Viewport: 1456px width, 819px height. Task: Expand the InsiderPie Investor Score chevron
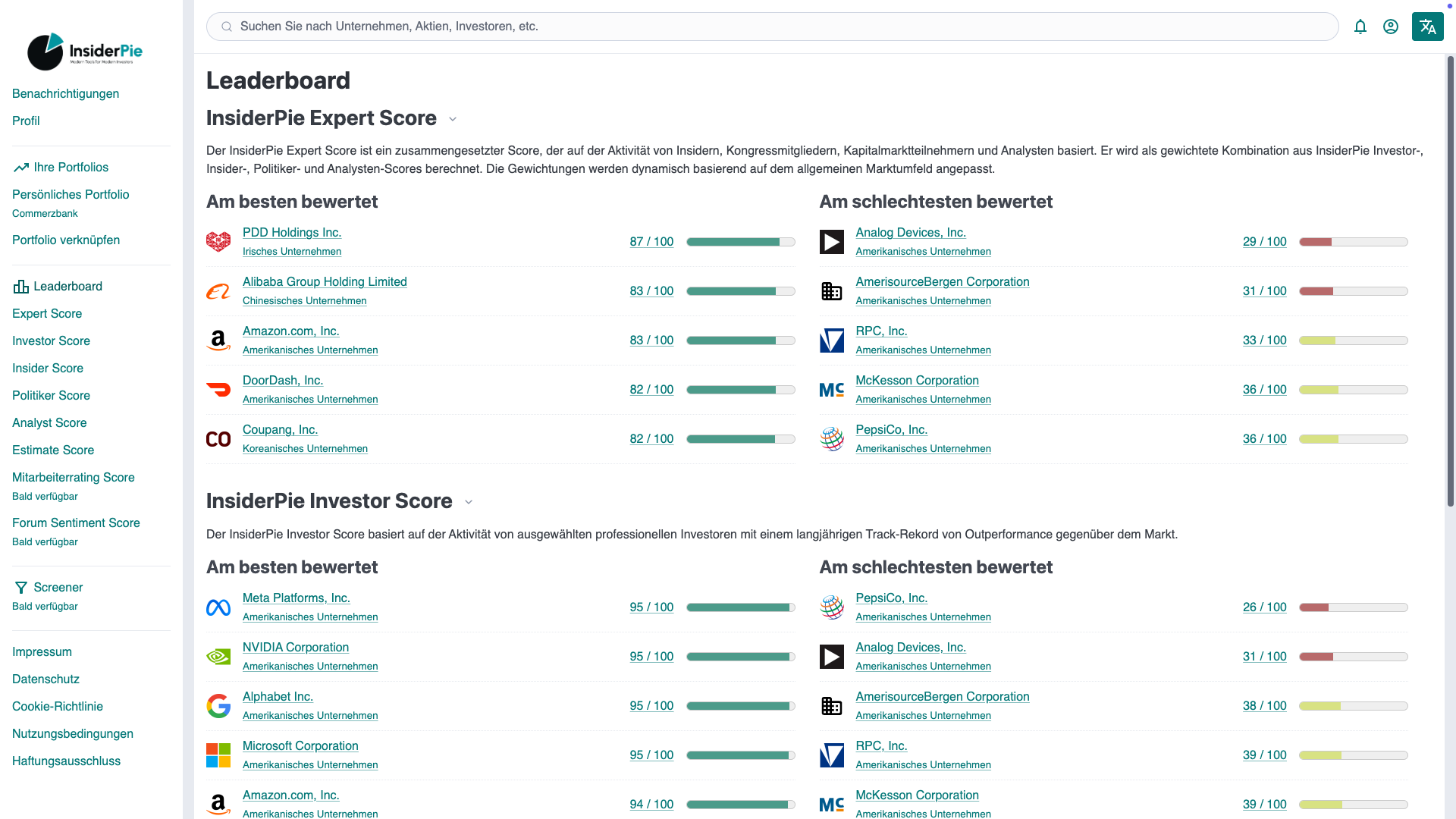coord(469,502)
